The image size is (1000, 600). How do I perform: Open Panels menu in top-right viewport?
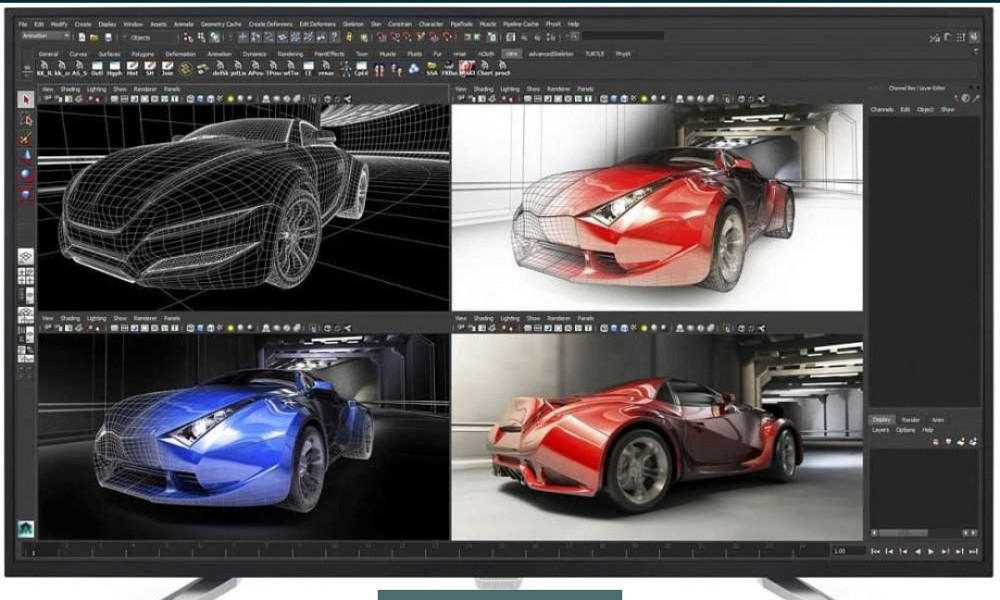tap(585, 89)
